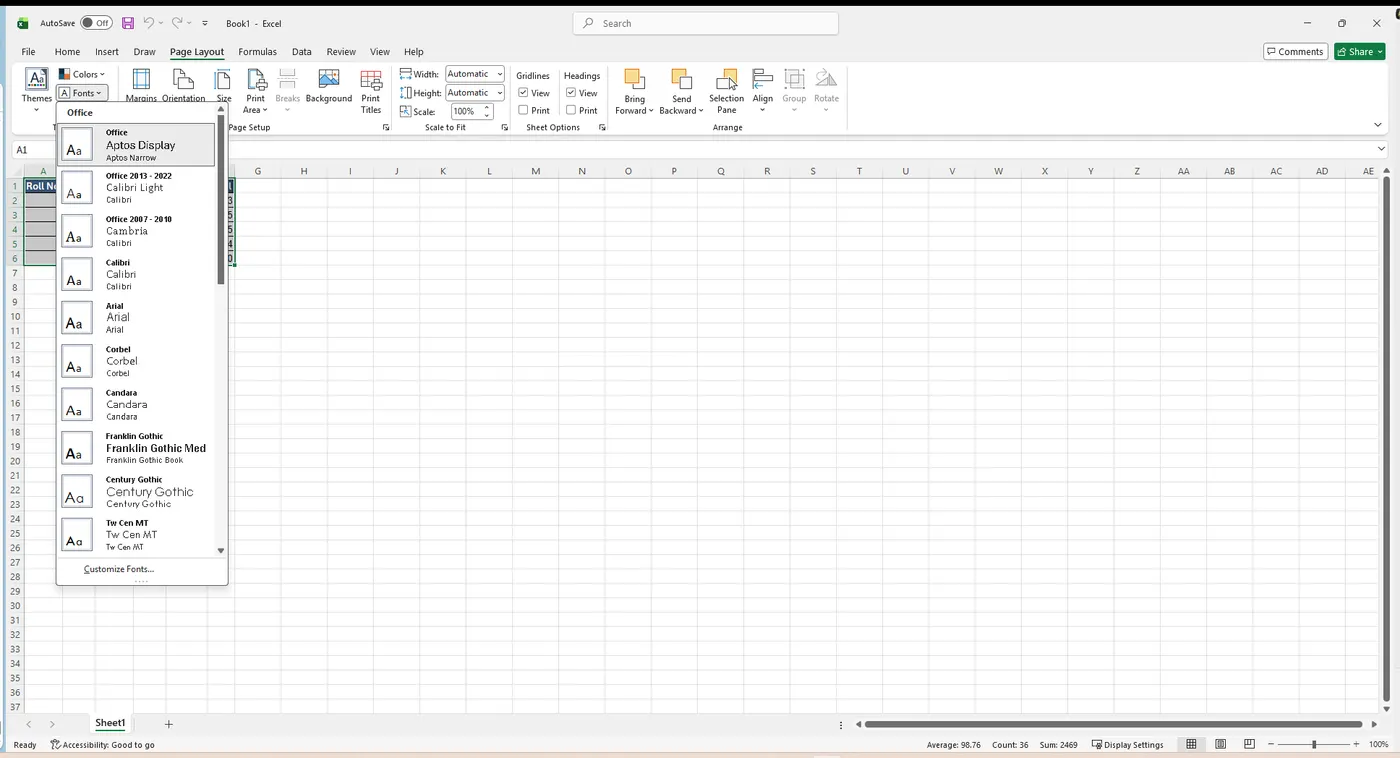The height and width of the screenshot is (758, 1400).
Task: Click the Redo arrow icon
Action: [x=177, y=23]
